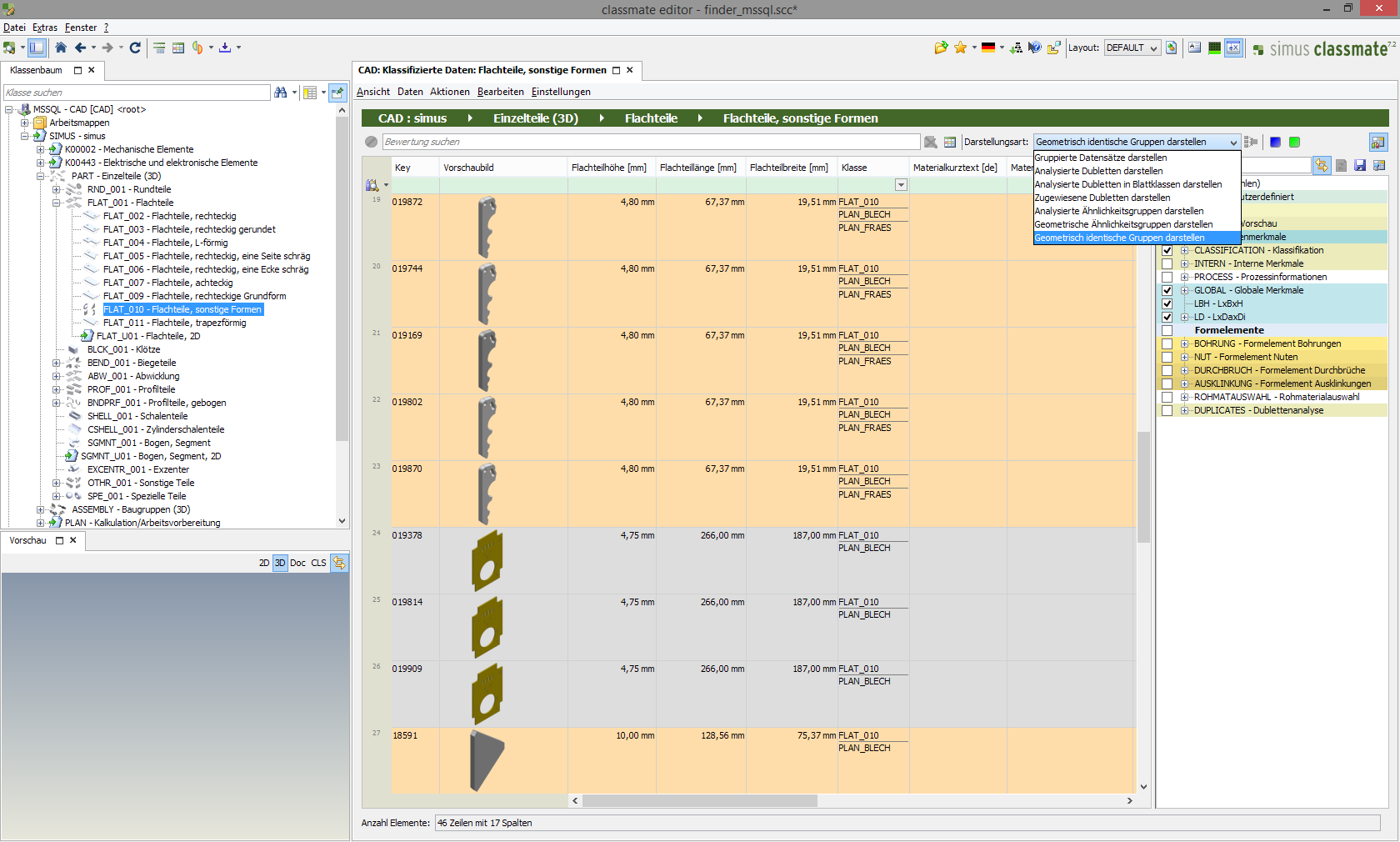
Task: Click the colored table view icon
Action: 178,48
